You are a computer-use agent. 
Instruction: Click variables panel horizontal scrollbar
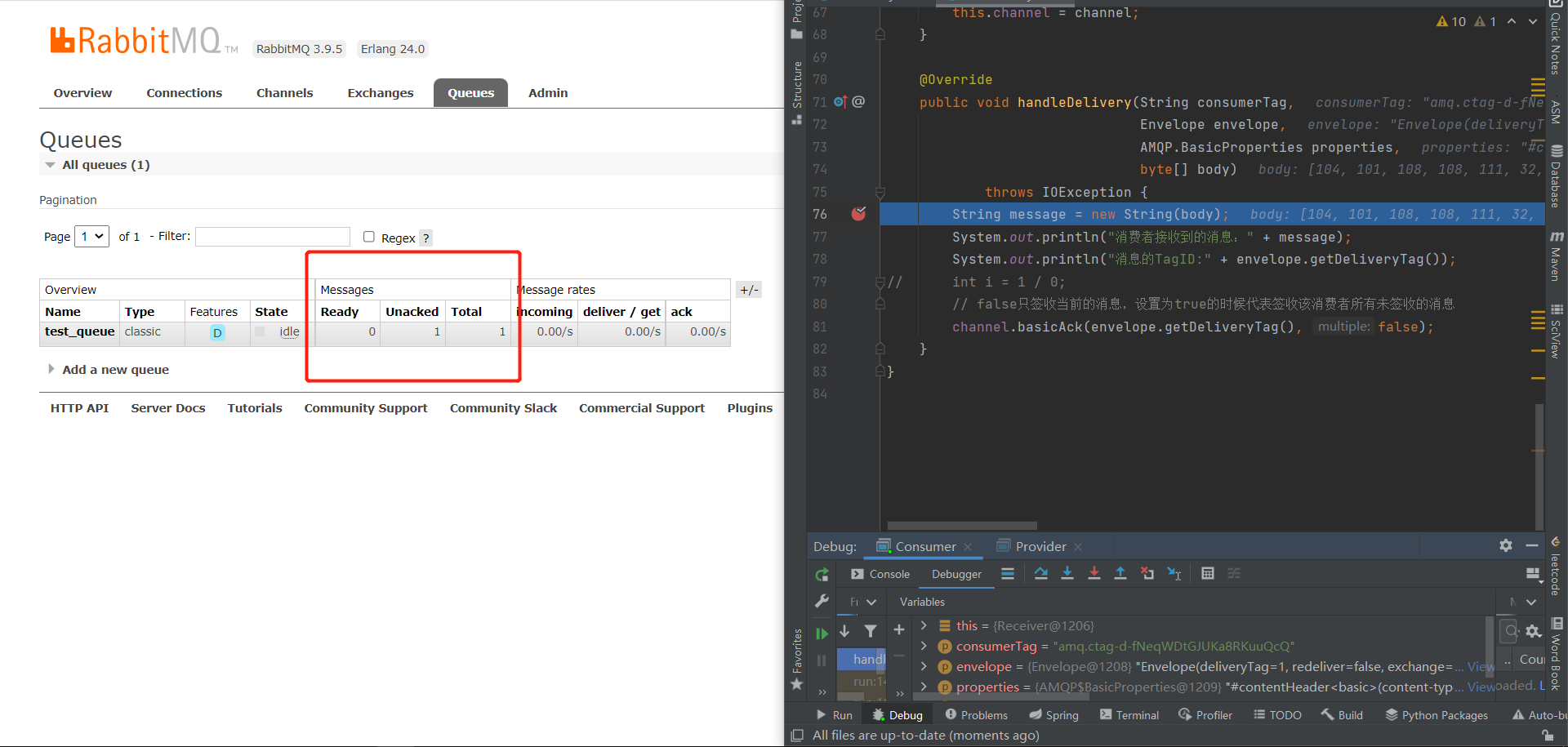coord(1003,697)
